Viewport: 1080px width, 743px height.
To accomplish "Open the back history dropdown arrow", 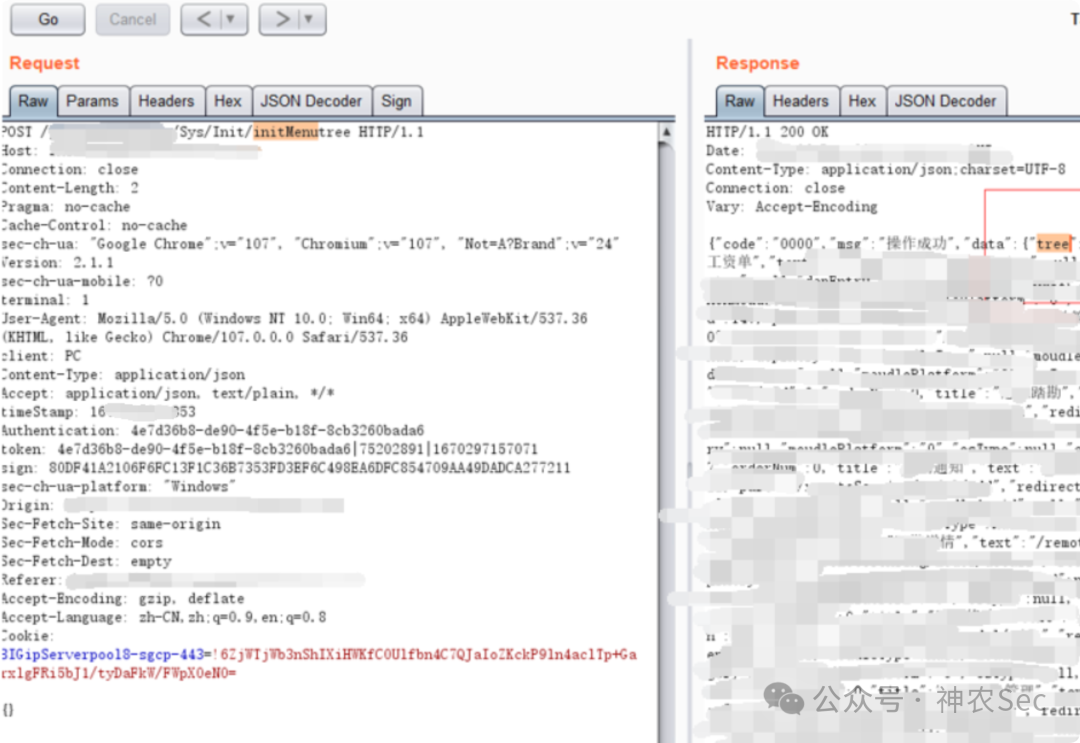I will tap(231, 19).
